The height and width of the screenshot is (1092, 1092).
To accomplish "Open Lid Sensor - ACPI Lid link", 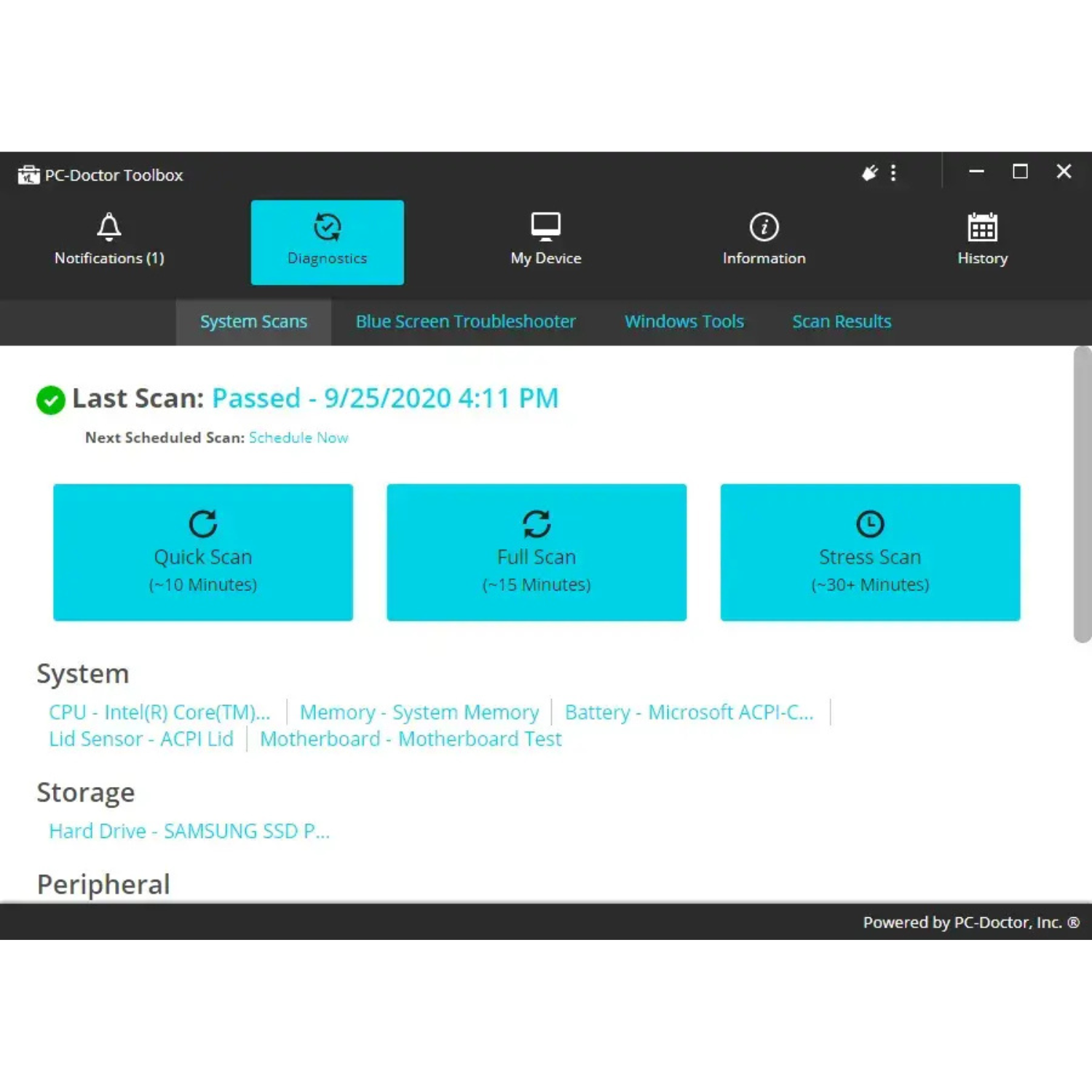I will point(141,739).
